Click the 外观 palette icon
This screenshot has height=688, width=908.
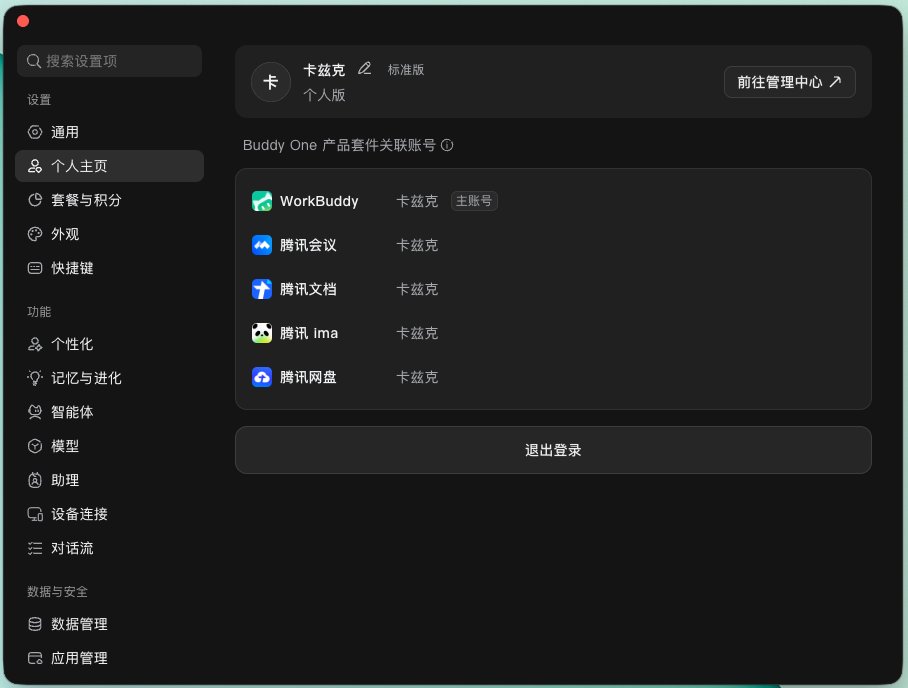click(35, 234)
